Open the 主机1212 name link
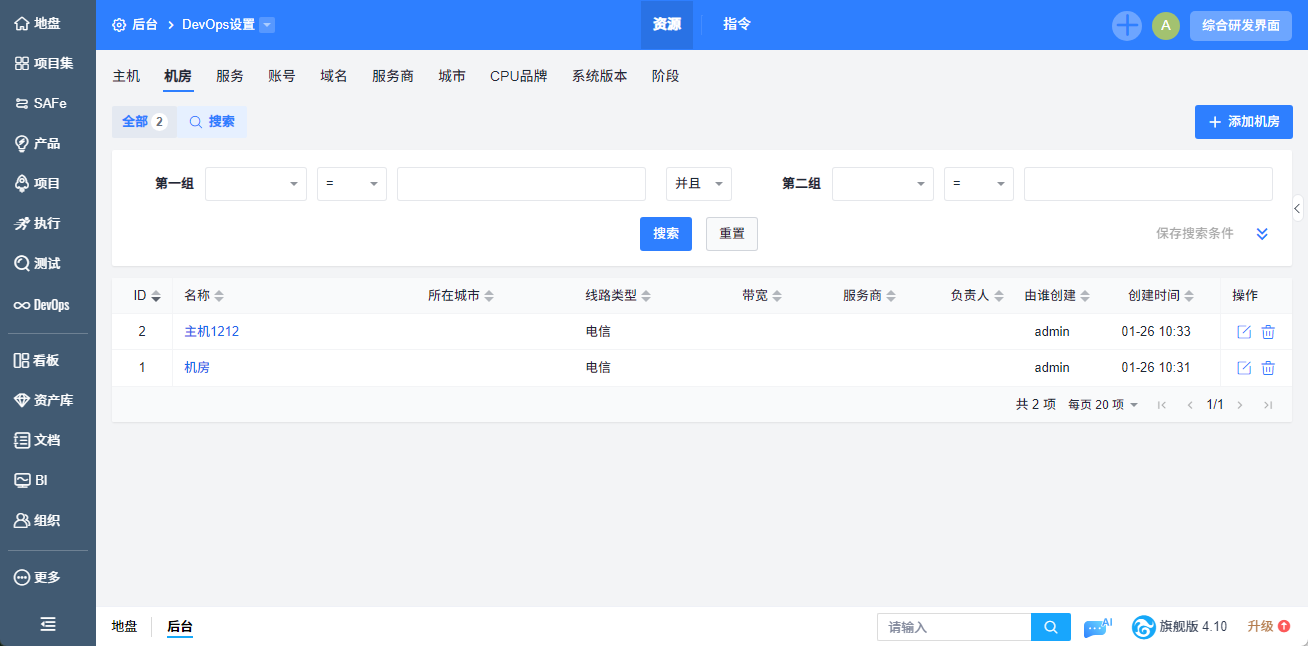The height and width of the screenshot is (646, 1308). pyautogui.click(x=211, y=332)
